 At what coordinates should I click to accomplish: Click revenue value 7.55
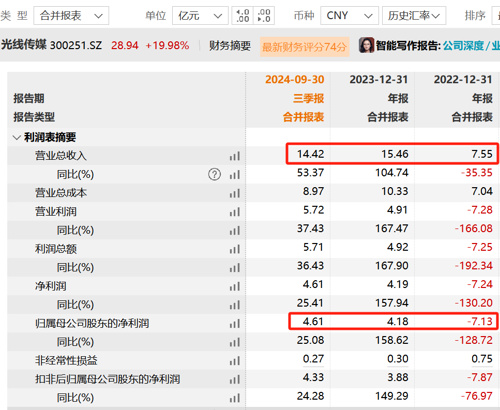[482, 154]
